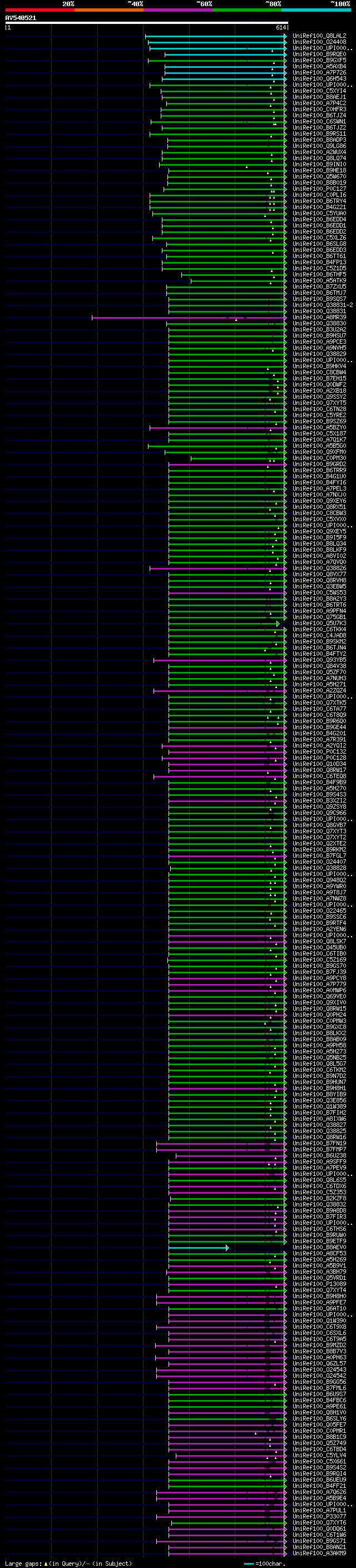356x1568 pixels.
Task: Click hit label UniRef100_Q9LG86
Action: 319,146
